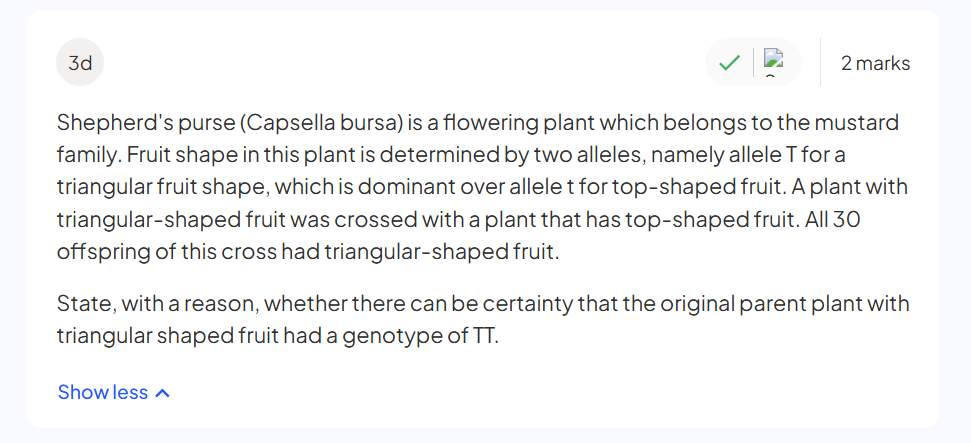Select the 3d question number badge
The width and height of the screenshot is (971, 443).
pyautogui.click(x=80, y=63)
